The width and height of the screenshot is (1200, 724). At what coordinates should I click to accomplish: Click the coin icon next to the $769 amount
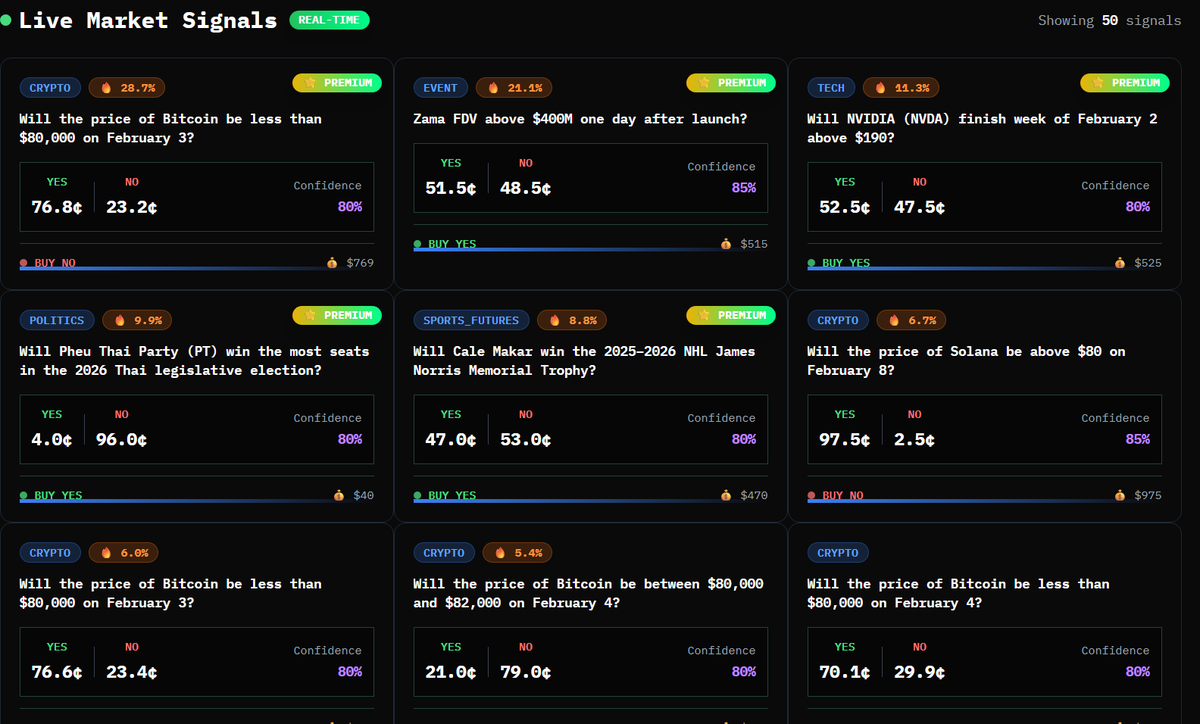click(331, 262)
